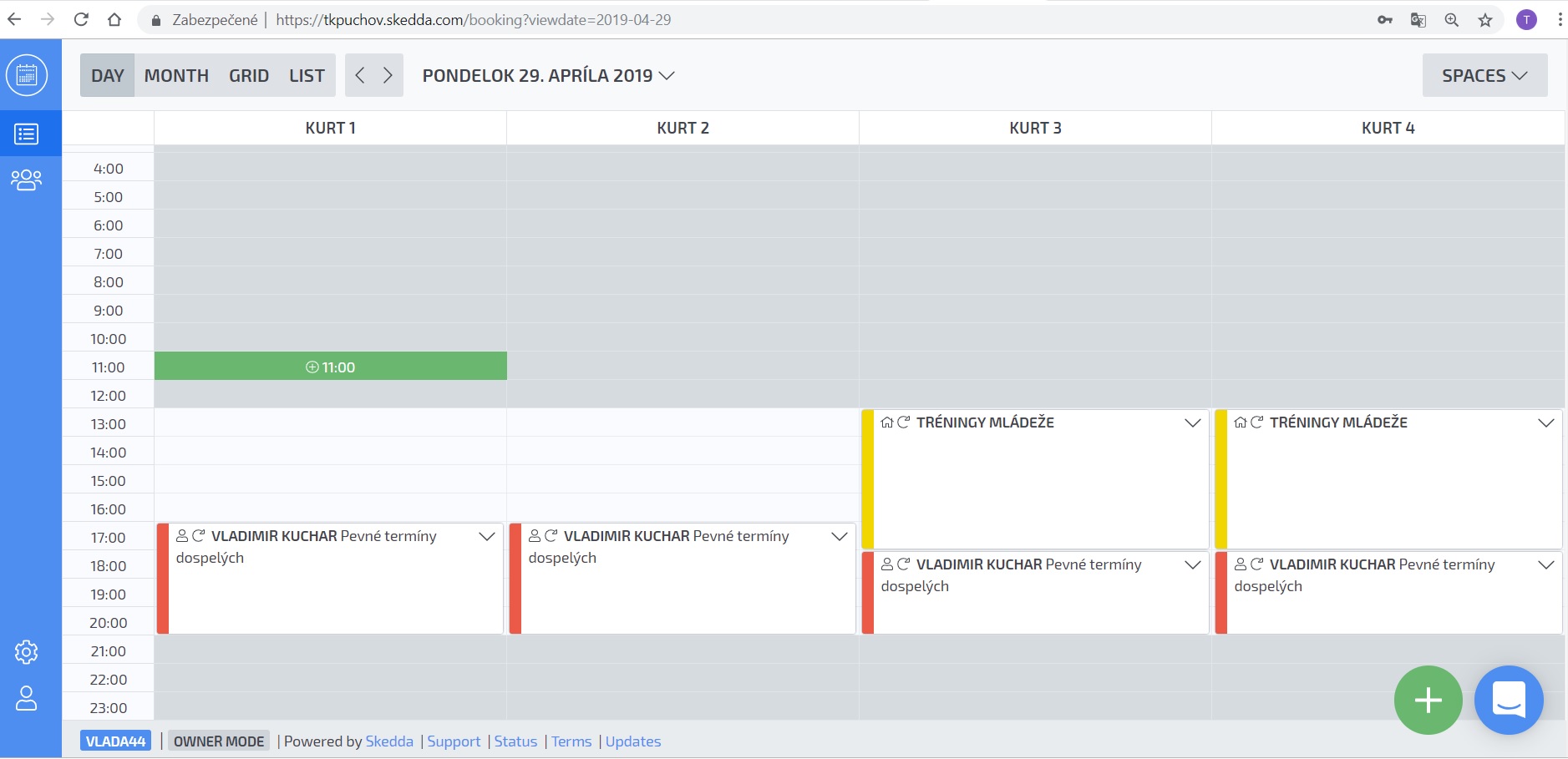Click the browser home icon

(114, 19)
